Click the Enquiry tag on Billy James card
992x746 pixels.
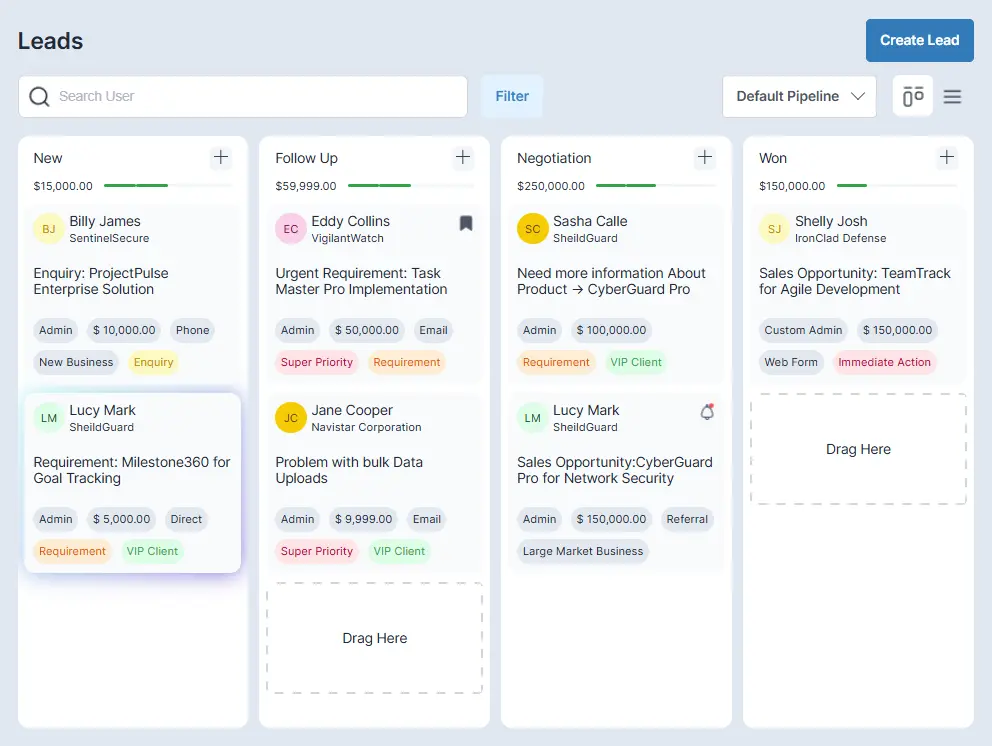point(153,362)
